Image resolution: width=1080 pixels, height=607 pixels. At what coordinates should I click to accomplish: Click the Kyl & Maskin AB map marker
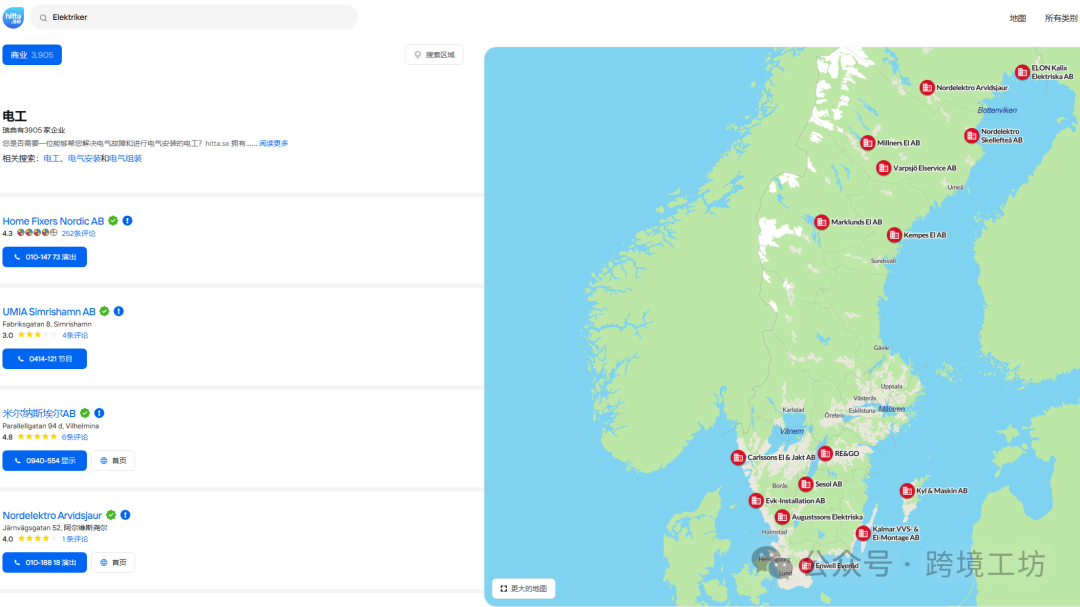tap(907, 491)
